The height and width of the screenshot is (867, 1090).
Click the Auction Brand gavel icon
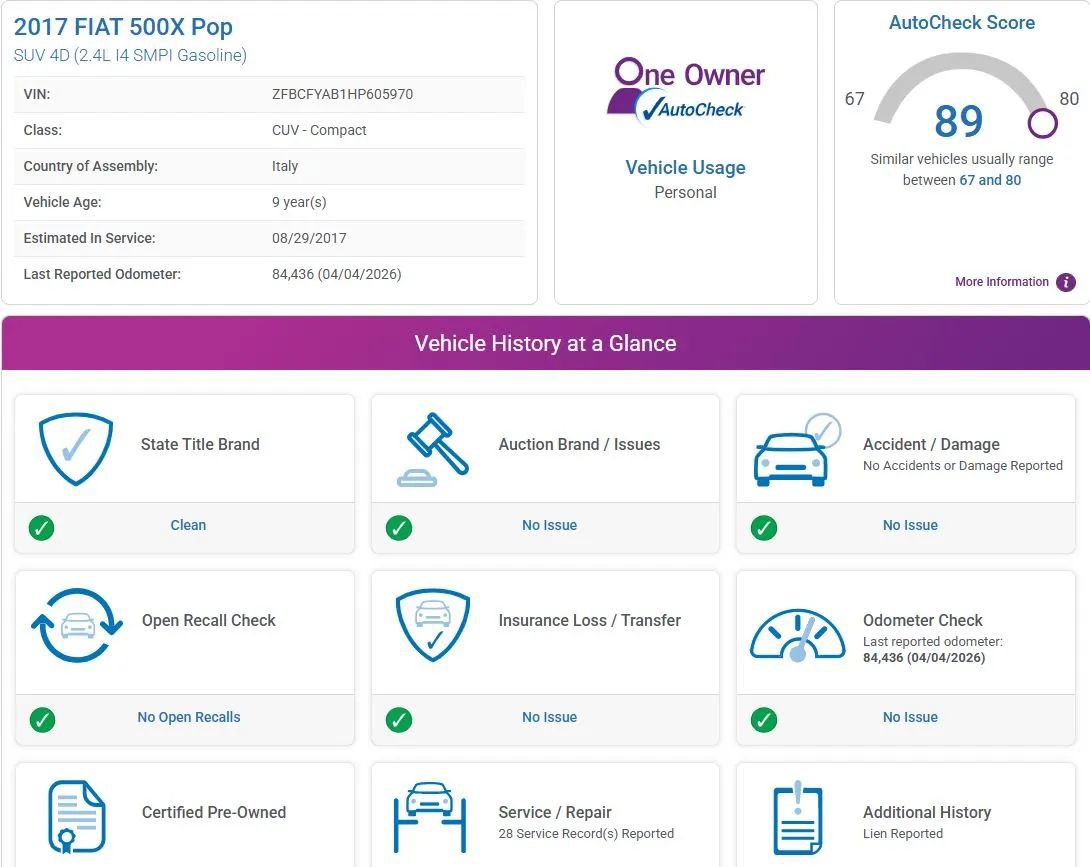click(x=432, y=449)
